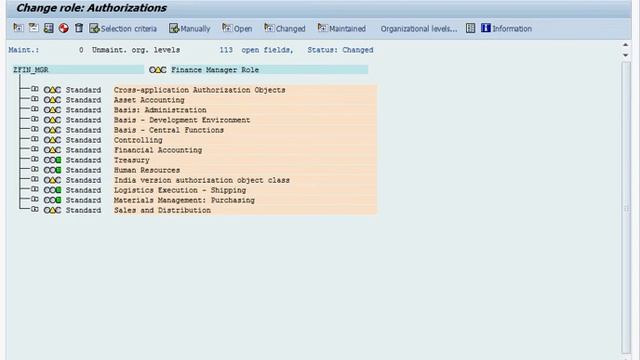Viewport: 640px width, 360px height.
Task: Click status light for Basis - Development Environment
Action: pyautogui.click(x=52, y=120)
